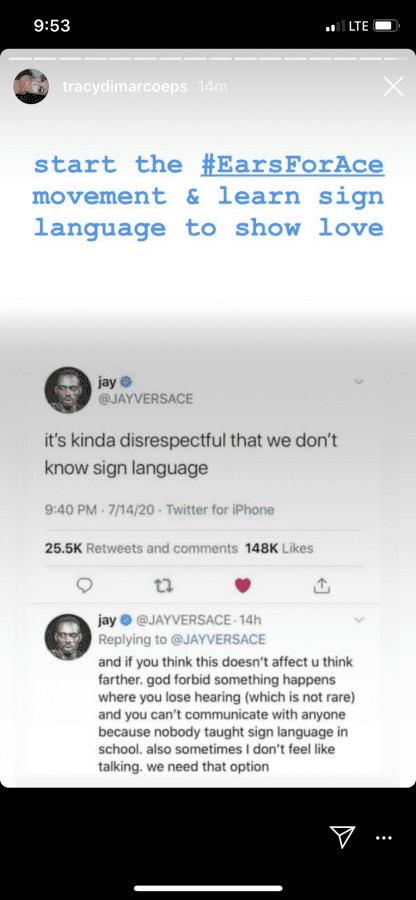Tap the paper plane send icon

point(342,837)
